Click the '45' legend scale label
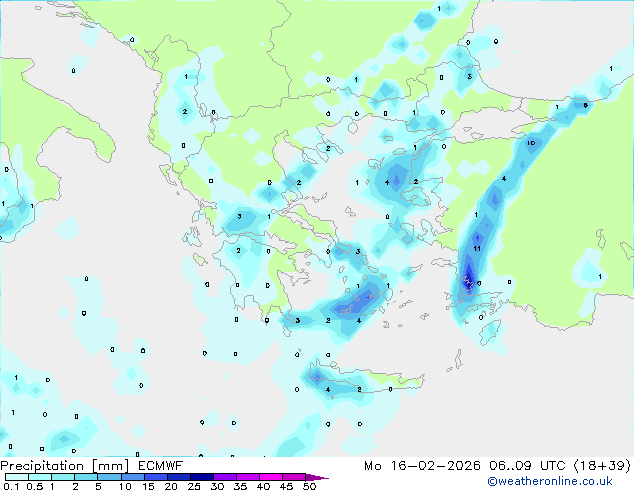Viewport: 634px width, 490px height. pyautogui.click(x=286, y=486)
